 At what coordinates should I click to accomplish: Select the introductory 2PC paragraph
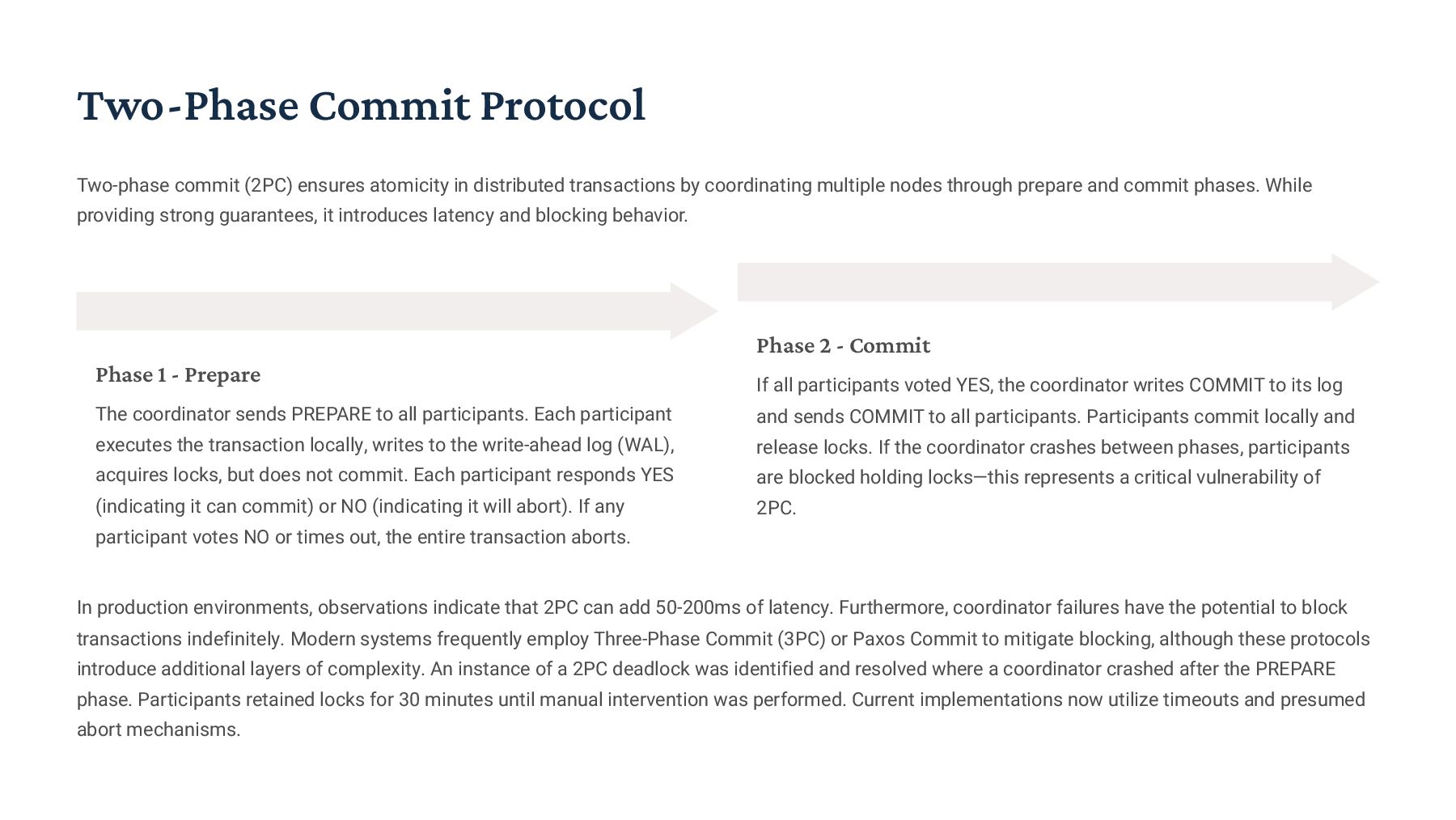[695, 200]
